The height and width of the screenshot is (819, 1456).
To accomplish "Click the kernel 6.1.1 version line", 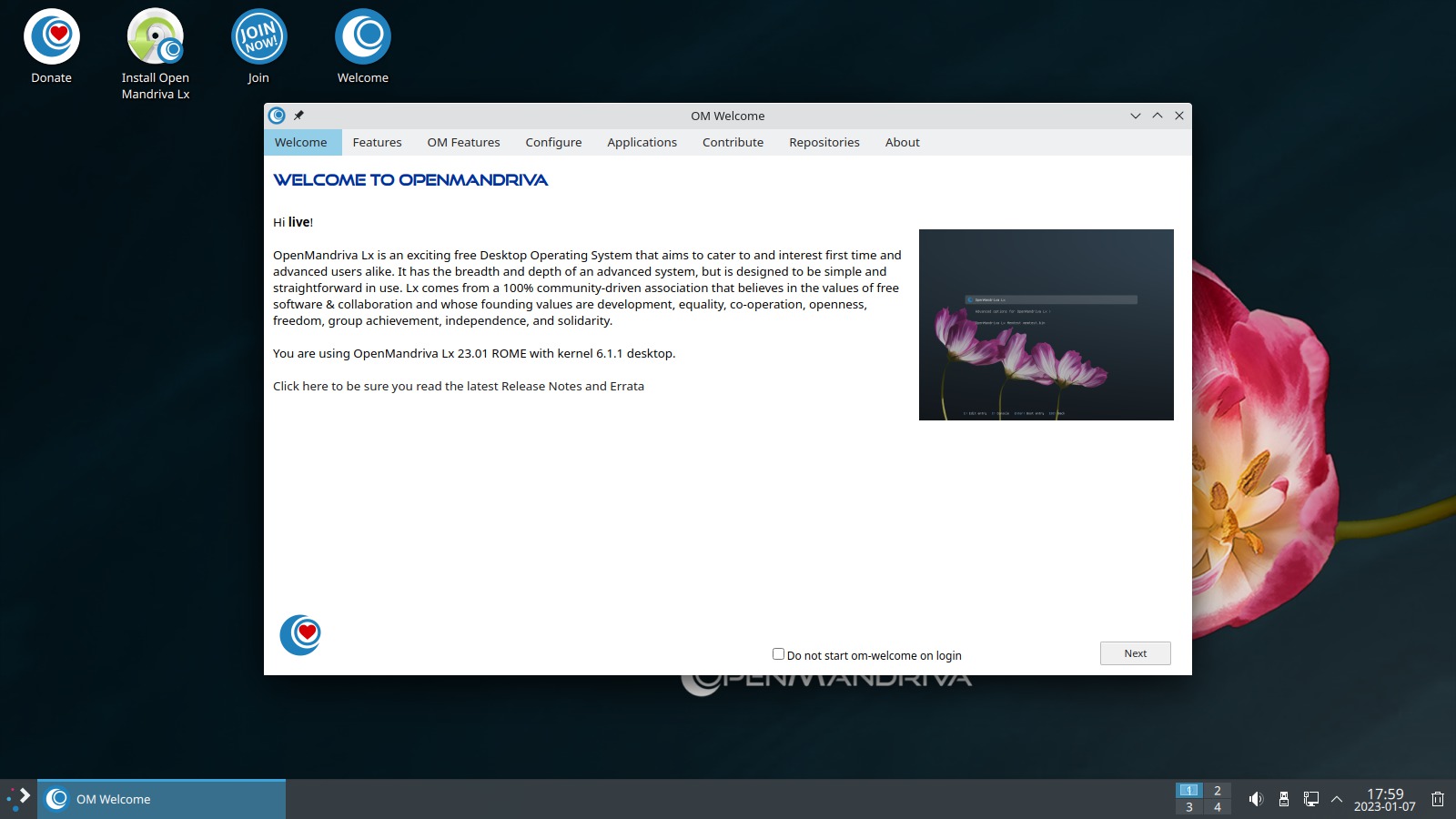I will tap(474, 353).
